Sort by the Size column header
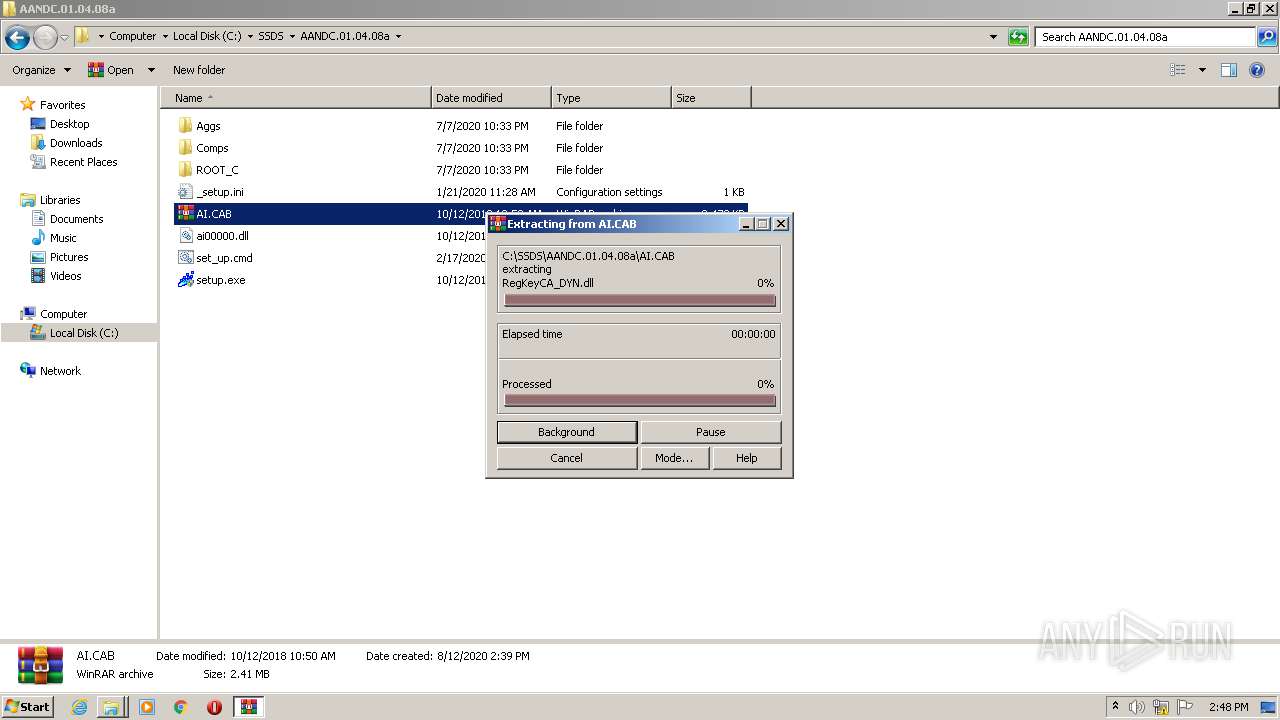Viewport: 1280px width, 720px height. tap(711, 98)
